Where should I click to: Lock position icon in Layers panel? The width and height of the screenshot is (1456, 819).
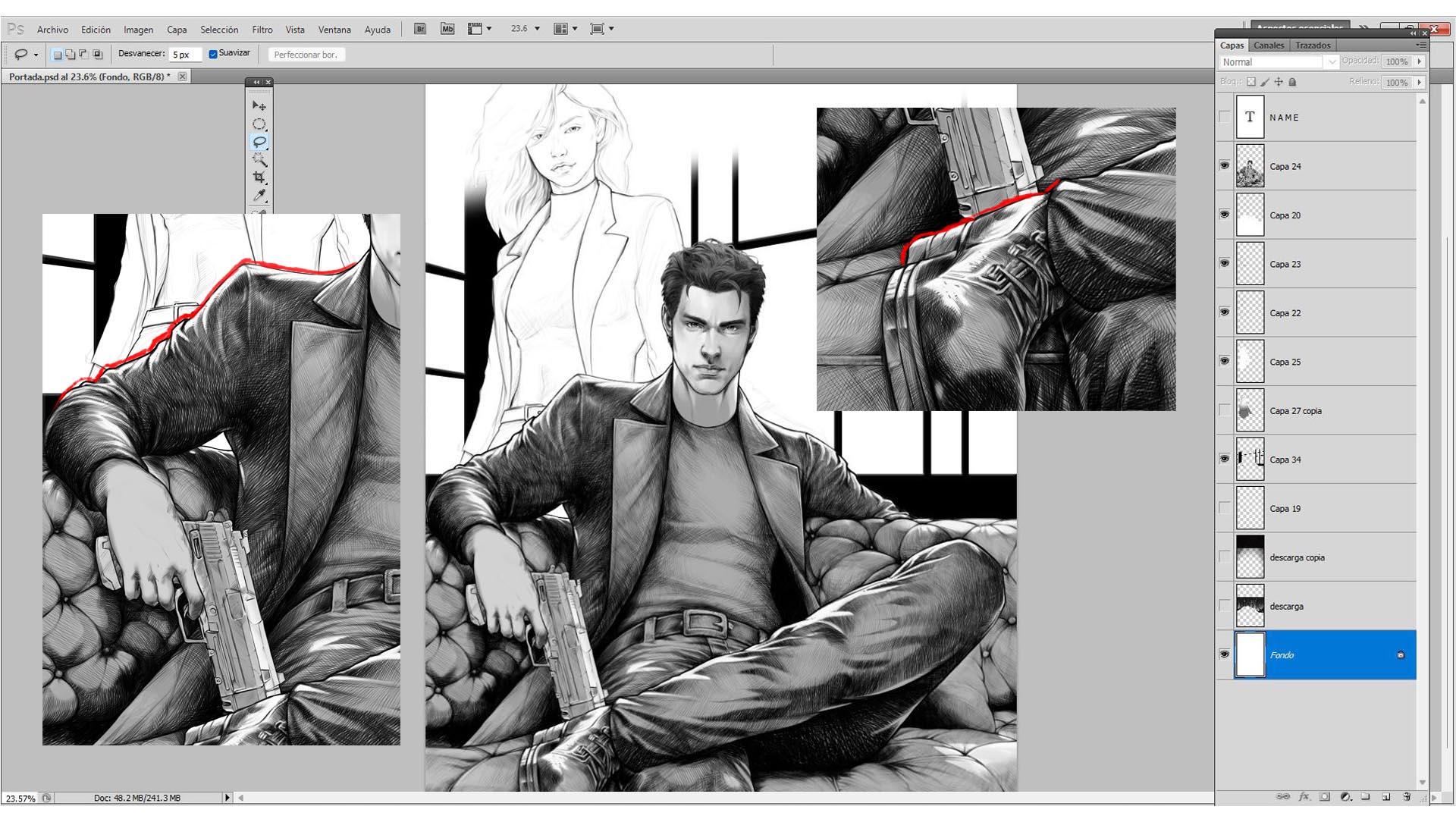tap(1279, 82)
